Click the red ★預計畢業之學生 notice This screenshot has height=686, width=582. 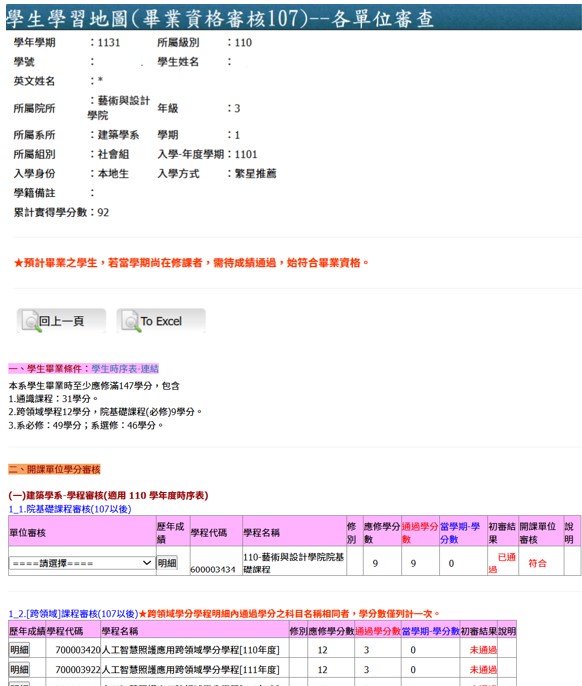click(x=191, y=262)
